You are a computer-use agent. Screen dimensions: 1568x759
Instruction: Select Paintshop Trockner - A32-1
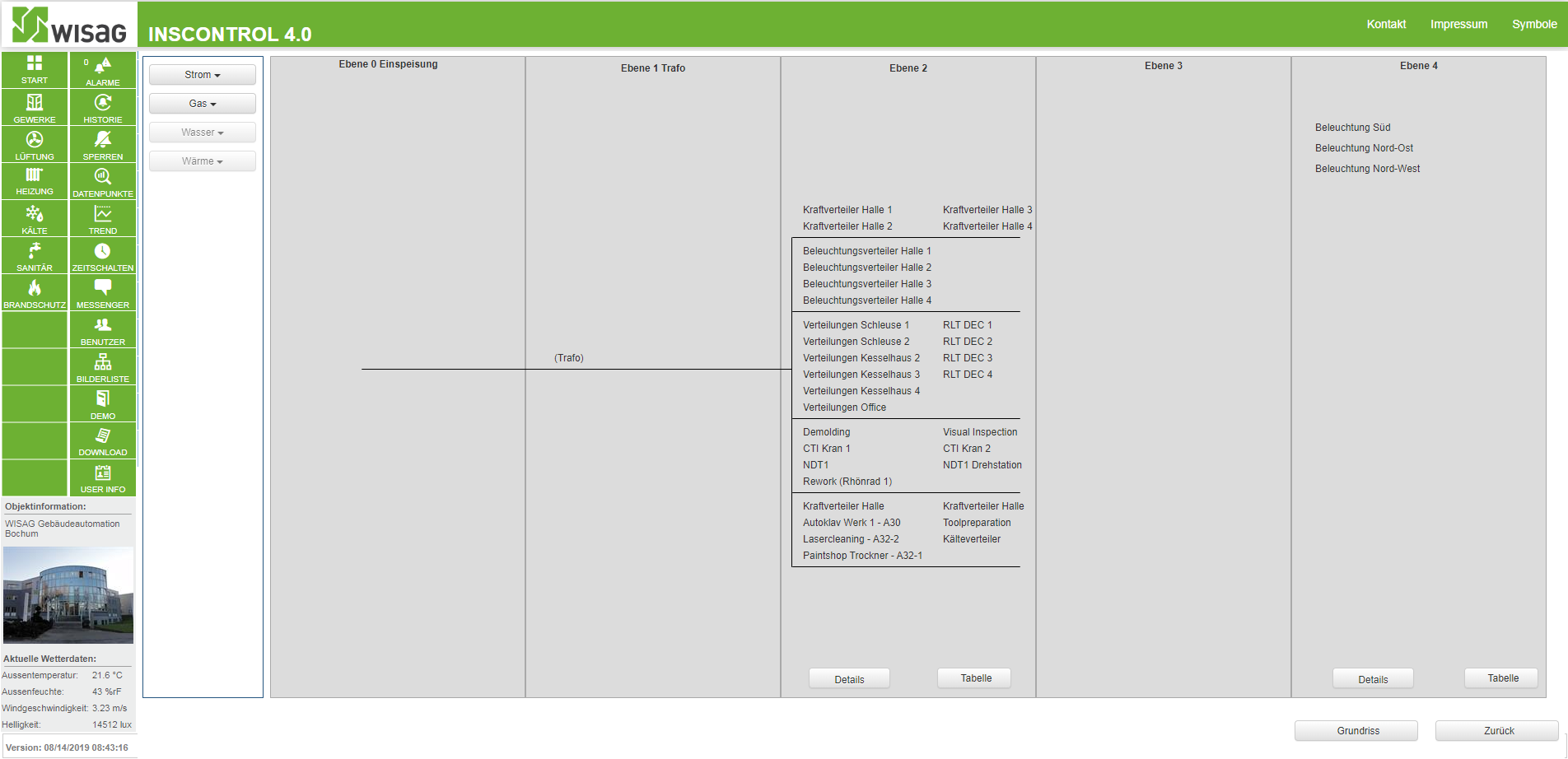click(862, 556)
